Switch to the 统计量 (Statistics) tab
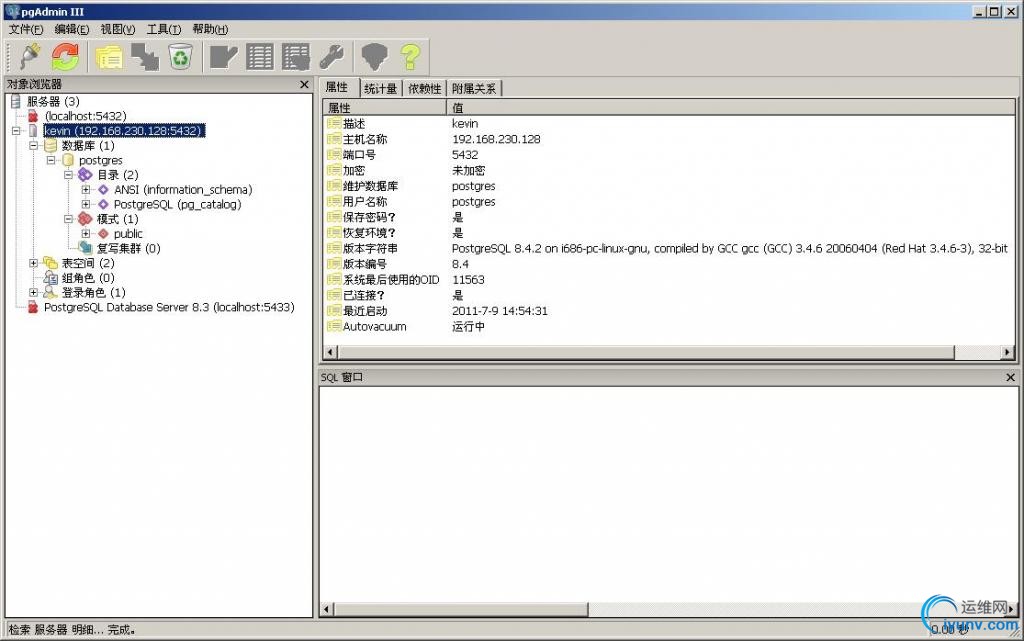1024x641 pixels. (380, 87)
